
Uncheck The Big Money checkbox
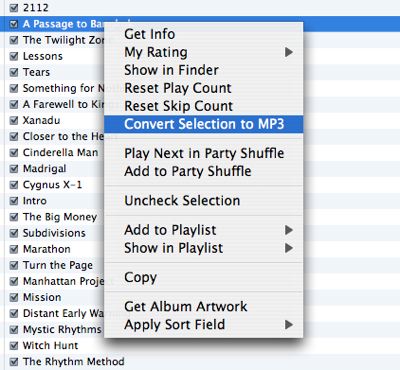(14, 217)
